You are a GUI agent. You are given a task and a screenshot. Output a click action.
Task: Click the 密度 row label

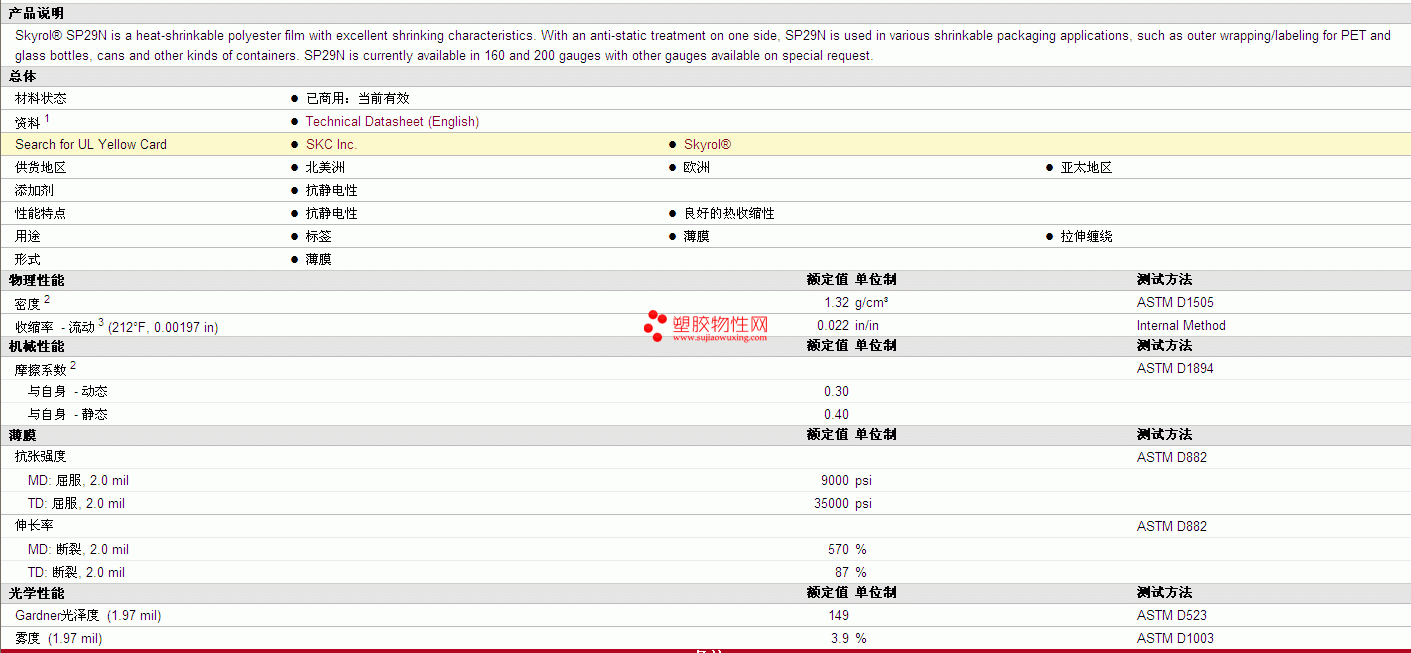[x=28, y=303]
